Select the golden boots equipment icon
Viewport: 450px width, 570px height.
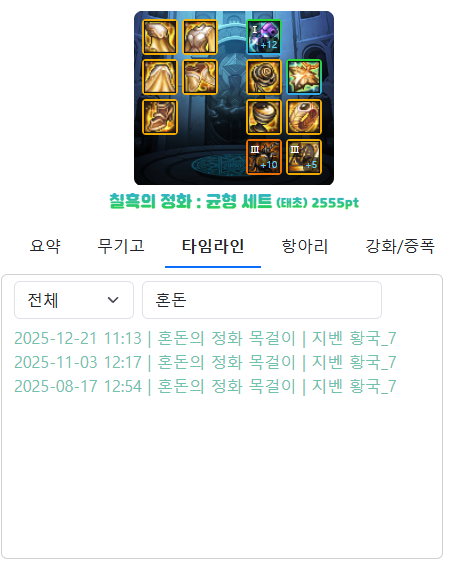point(160,117)
